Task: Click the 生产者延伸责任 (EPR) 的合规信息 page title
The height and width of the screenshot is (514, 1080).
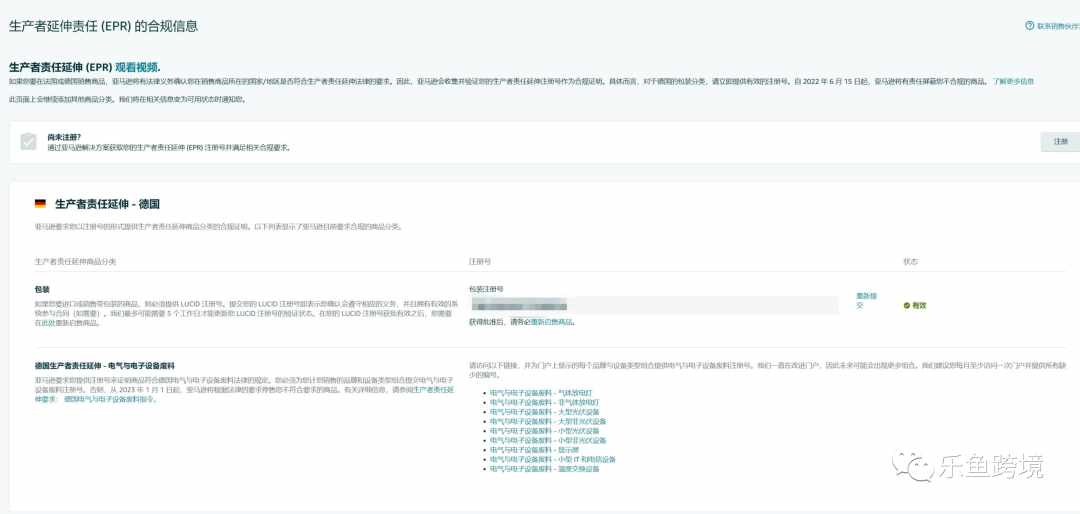Action: [x=104, y=26]
